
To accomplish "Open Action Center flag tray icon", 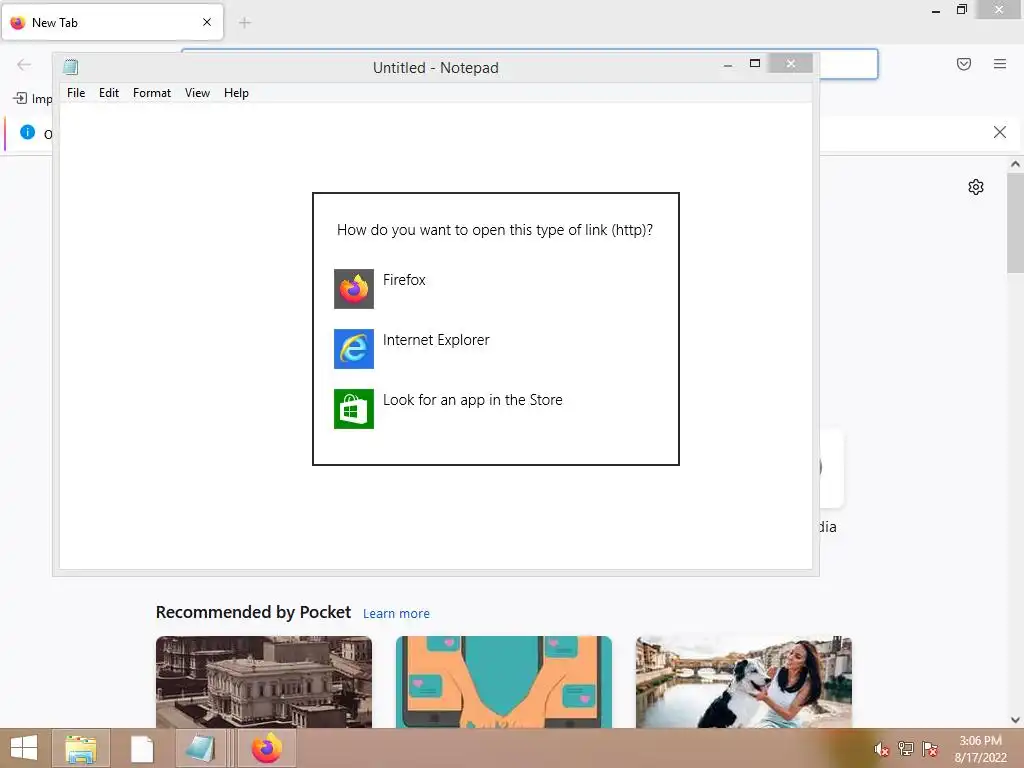I will tap(929, 749).
